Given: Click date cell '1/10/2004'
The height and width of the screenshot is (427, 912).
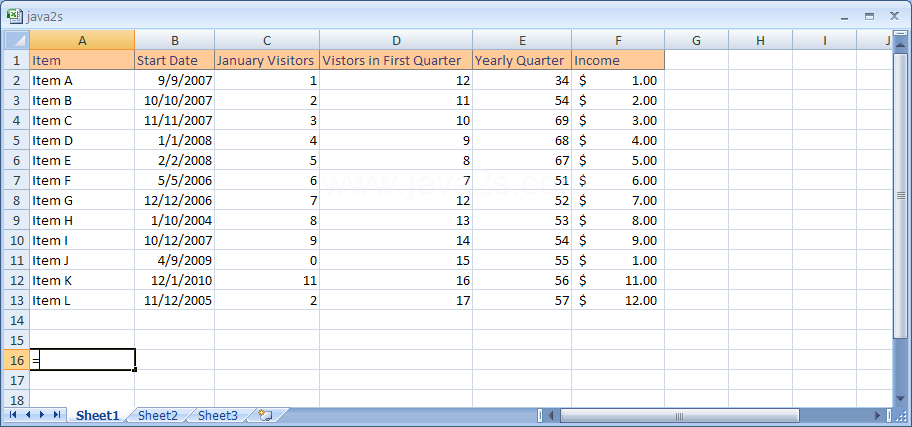Looking at the screenshot, I should tap(174, 220).
